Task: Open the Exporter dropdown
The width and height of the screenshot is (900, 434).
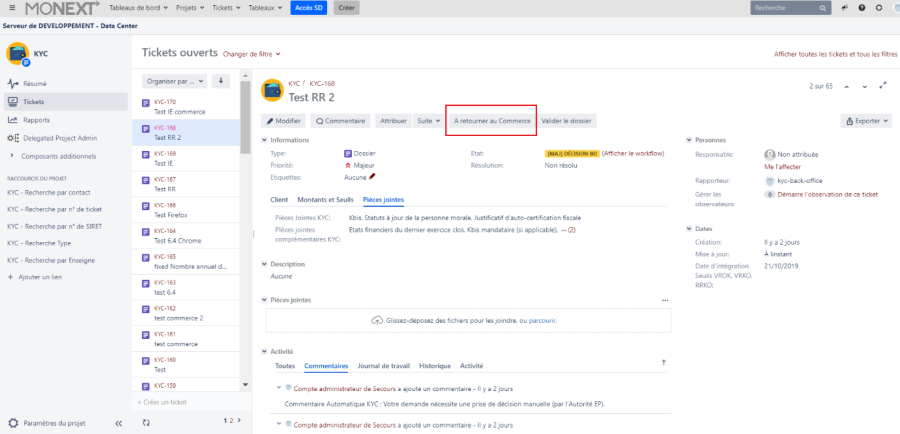Action: pos(866,120)
